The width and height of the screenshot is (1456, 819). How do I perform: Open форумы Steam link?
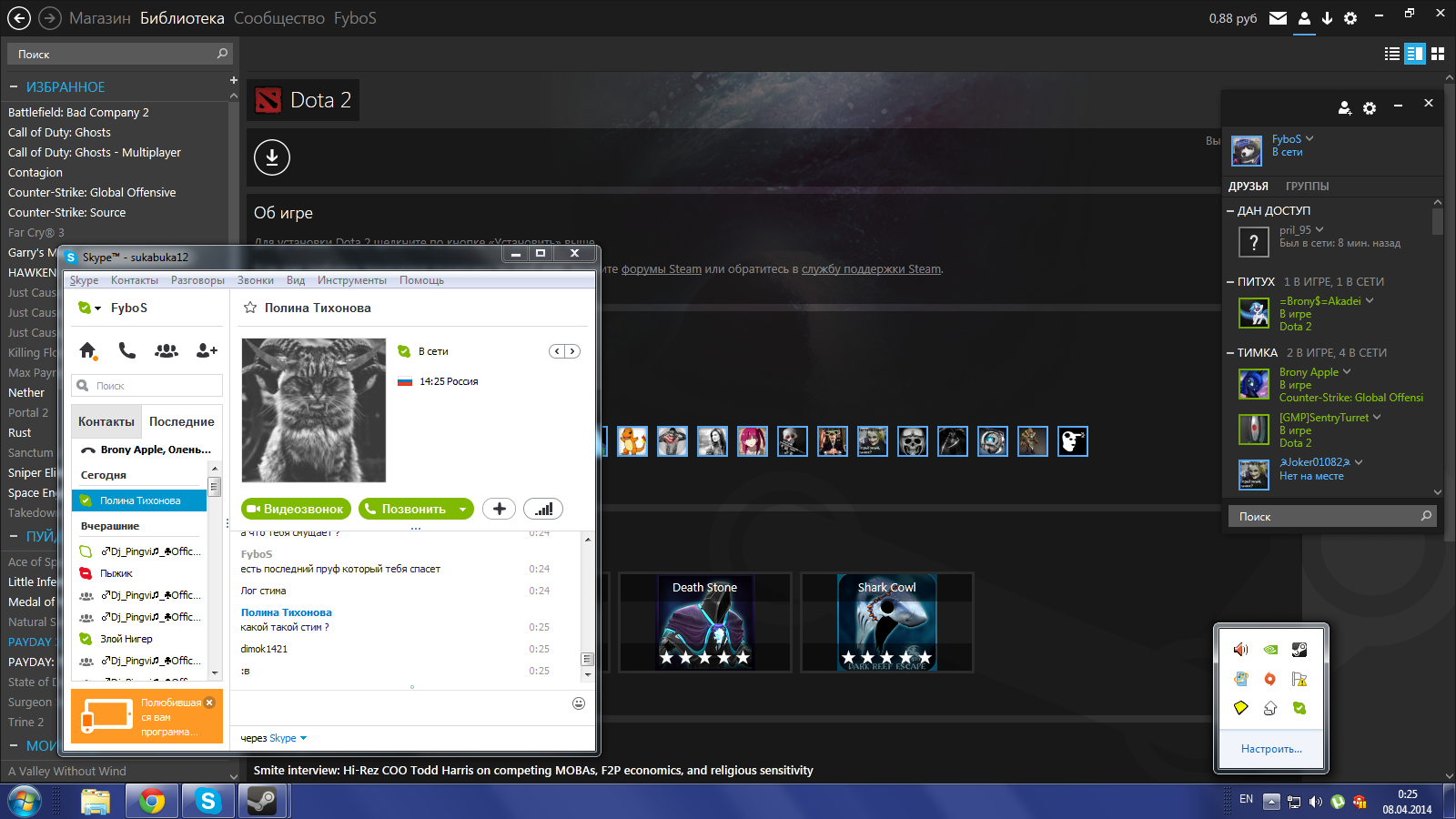tap(662, 268)
